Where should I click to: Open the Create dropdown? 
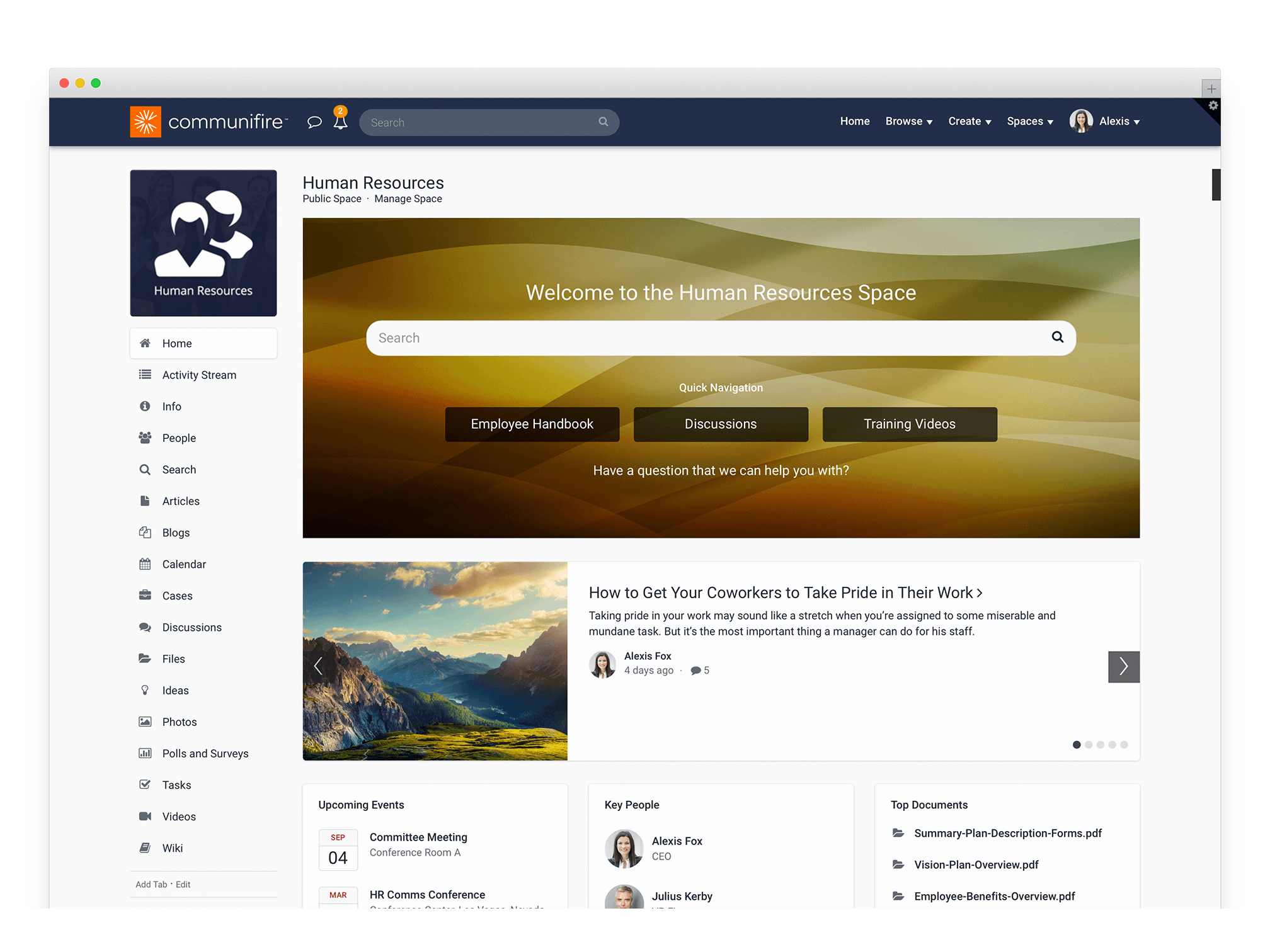[969, 121]
